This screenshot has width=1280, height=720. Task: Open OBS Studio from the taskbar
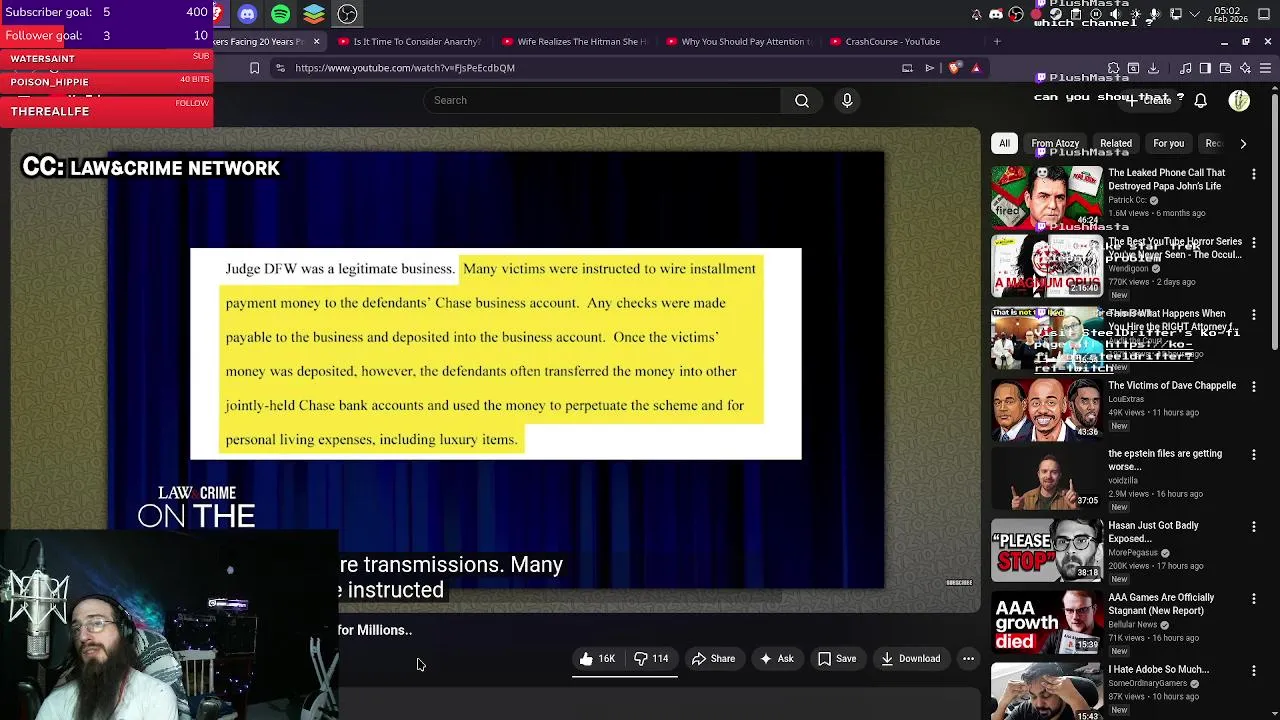[347, 14]
